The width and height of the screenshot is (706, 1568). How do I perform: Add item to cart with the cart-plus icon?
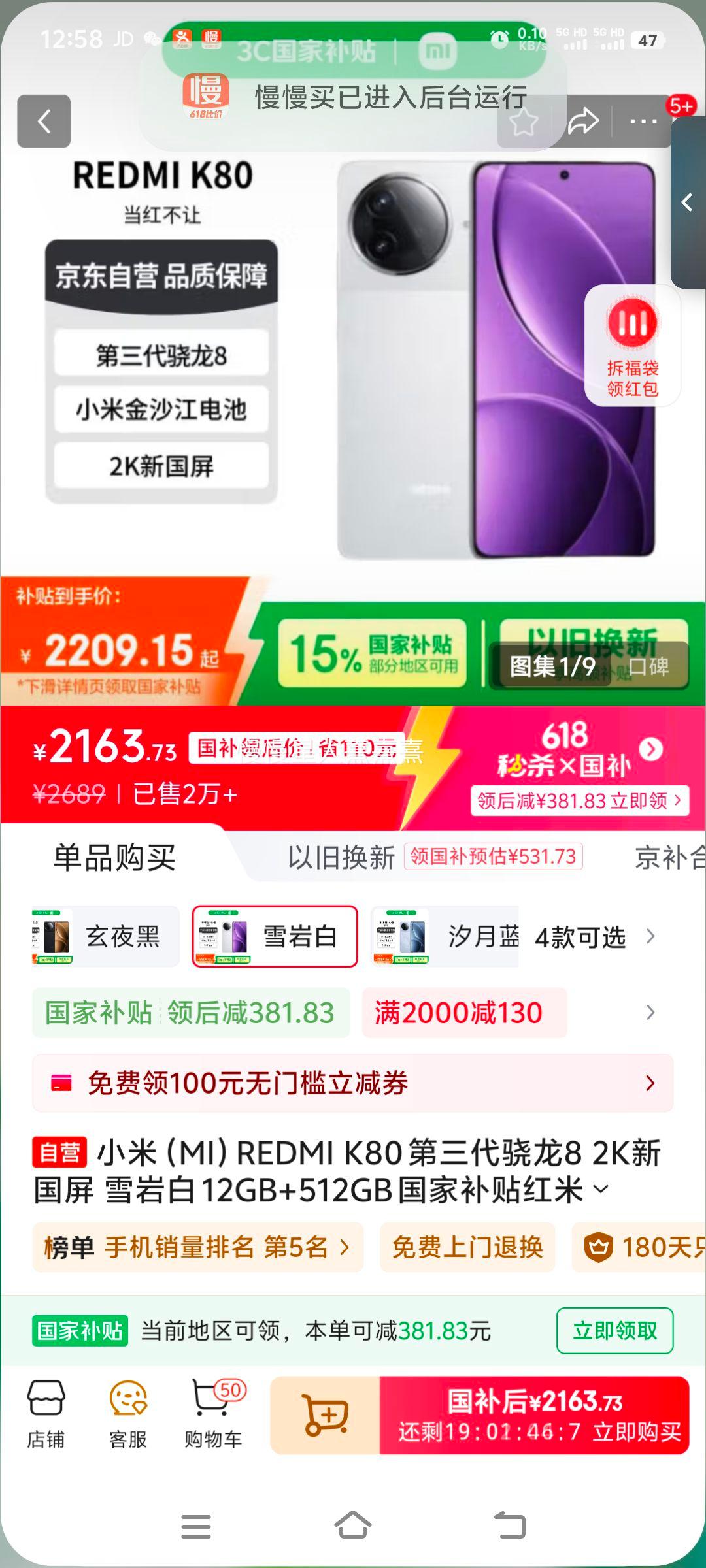[325, 1416]
